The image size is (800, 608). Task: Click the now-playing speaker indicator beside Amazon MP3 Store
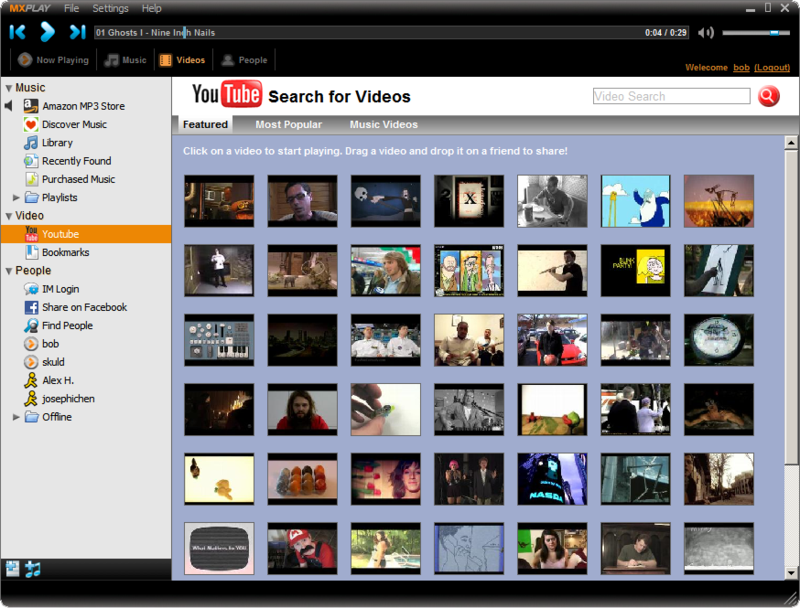[x=8, y=106]
